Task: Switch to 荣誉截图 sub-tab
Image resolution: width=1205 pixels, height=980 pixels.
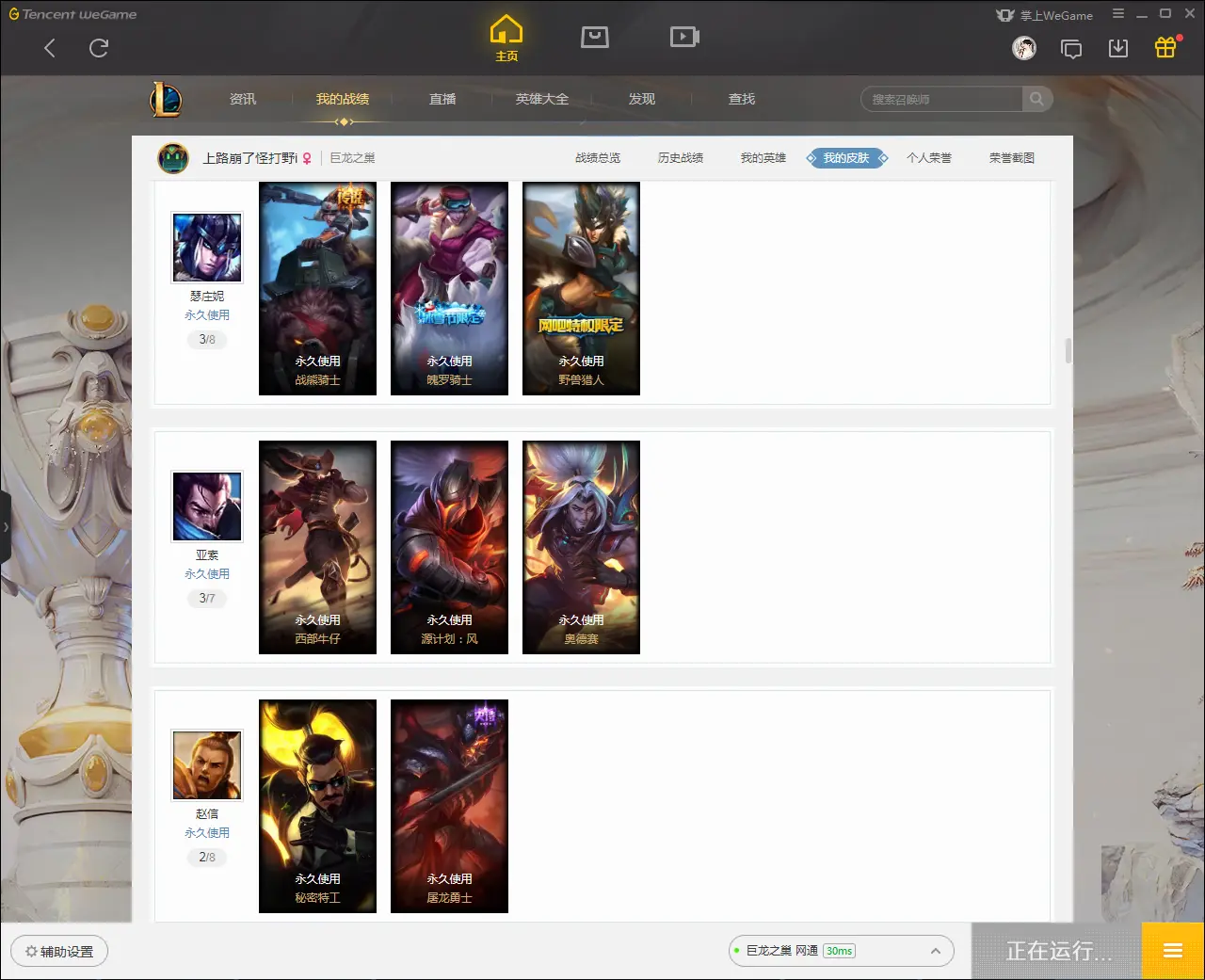Action: (1012, 158)
